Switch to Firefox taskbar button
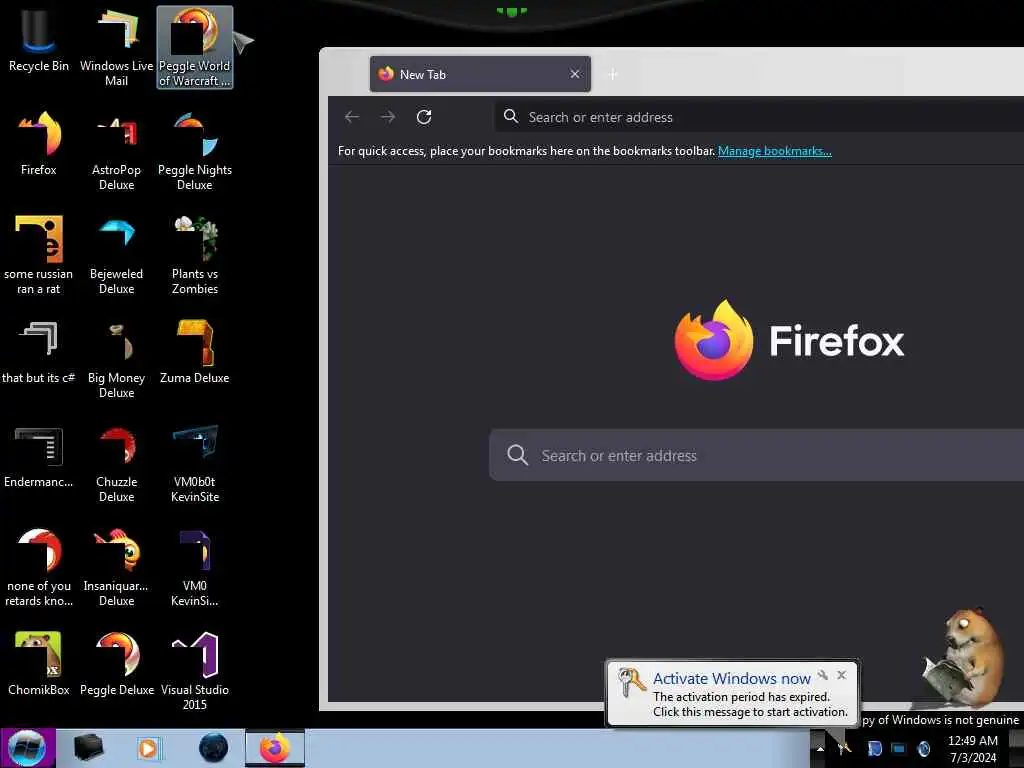 pyautogui.click(x=275, y=748)
